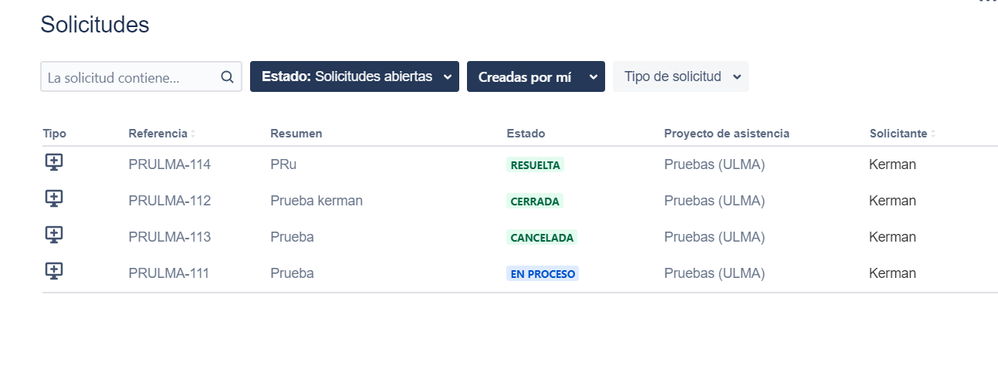Open request PRULMA-112 reference link
The image size is (998, 376).
[x=169, y=201]
